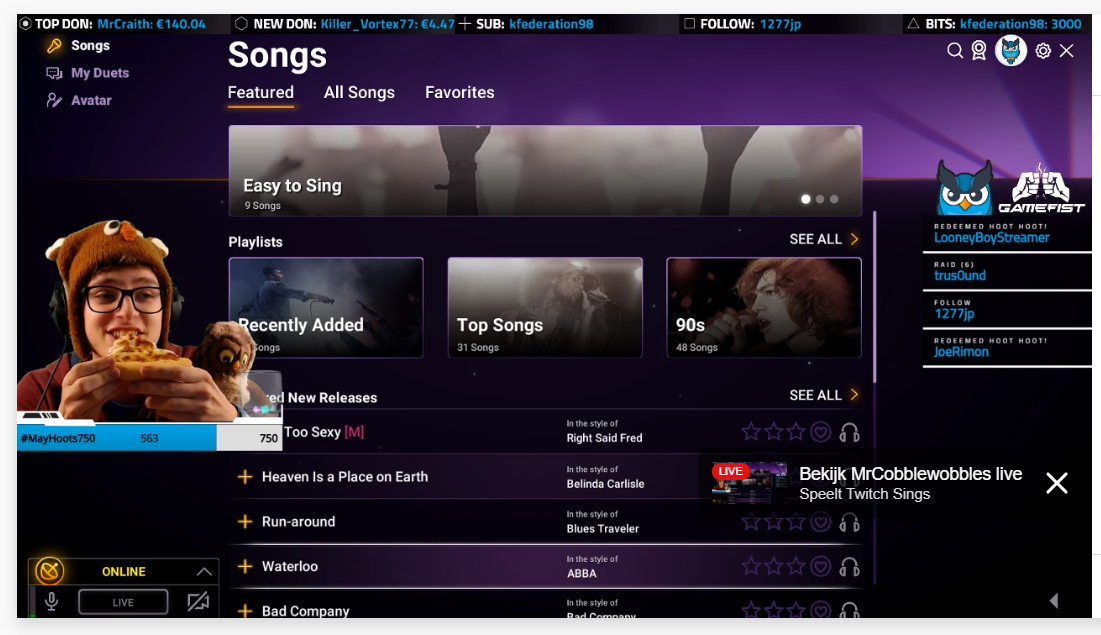The width and height of the screenshot is (1101, 635).
Task: Open the Top Songs playlist card
Action: (x=545, y=308)
